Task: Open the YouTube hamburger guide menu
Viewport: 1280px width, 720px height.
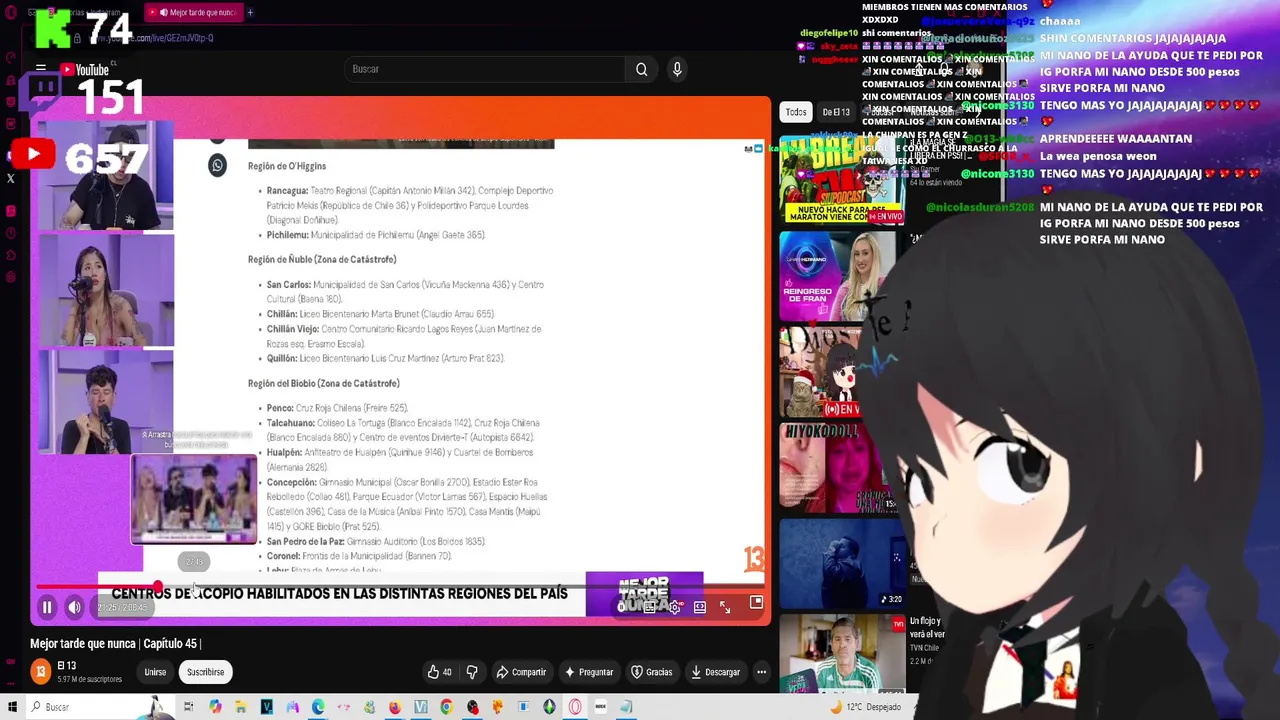Action: (41, 69)
